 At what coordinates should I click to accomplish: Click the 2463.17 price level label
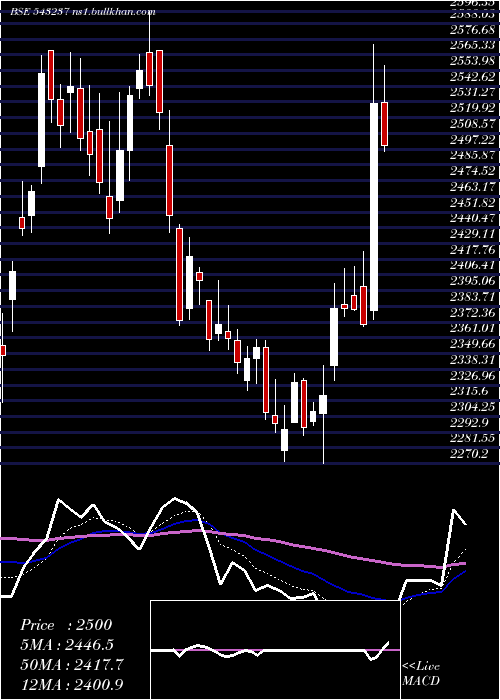474,187
